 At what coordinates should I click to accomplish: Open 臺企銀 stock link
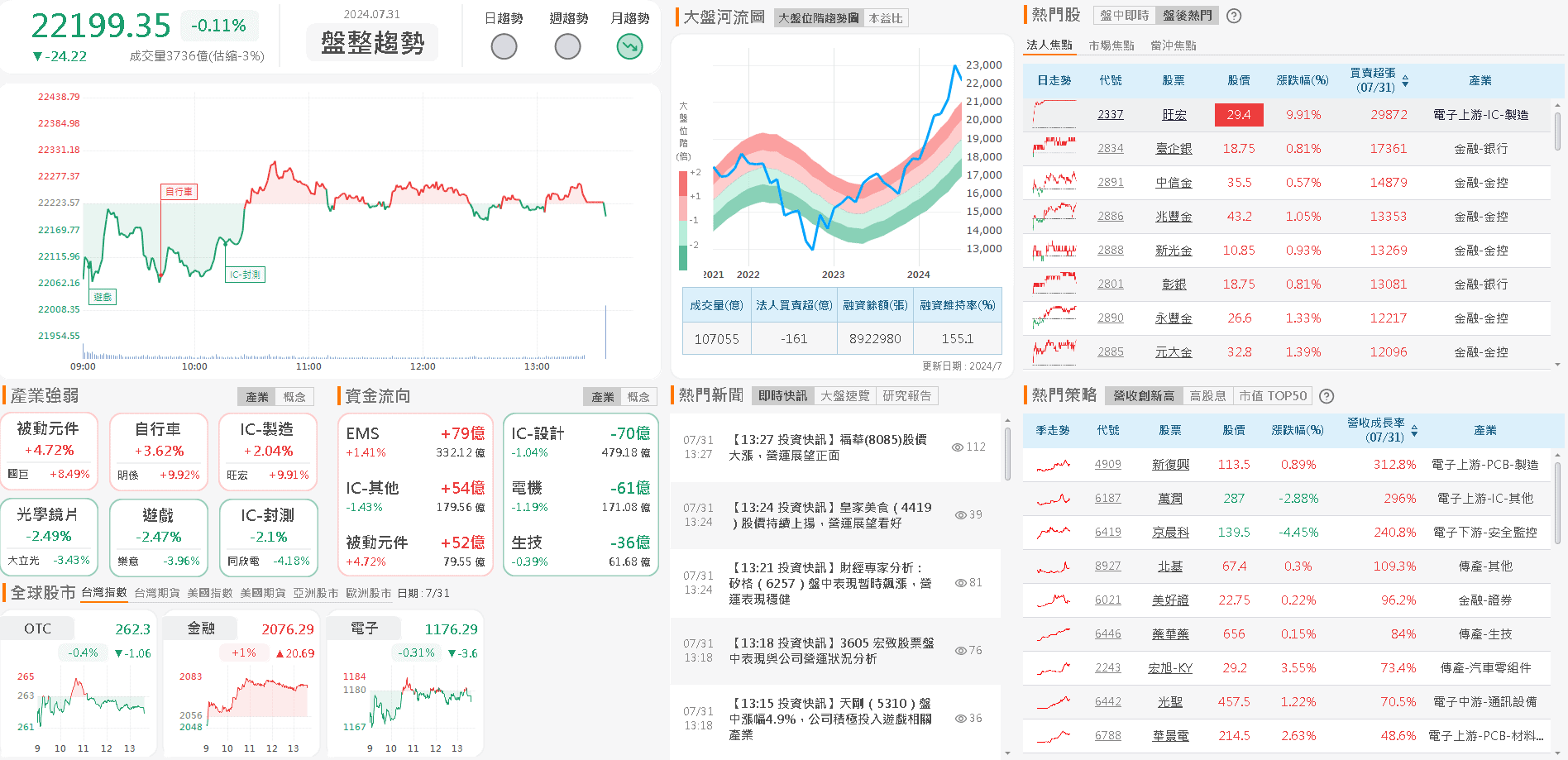[x=1174, y=149]
